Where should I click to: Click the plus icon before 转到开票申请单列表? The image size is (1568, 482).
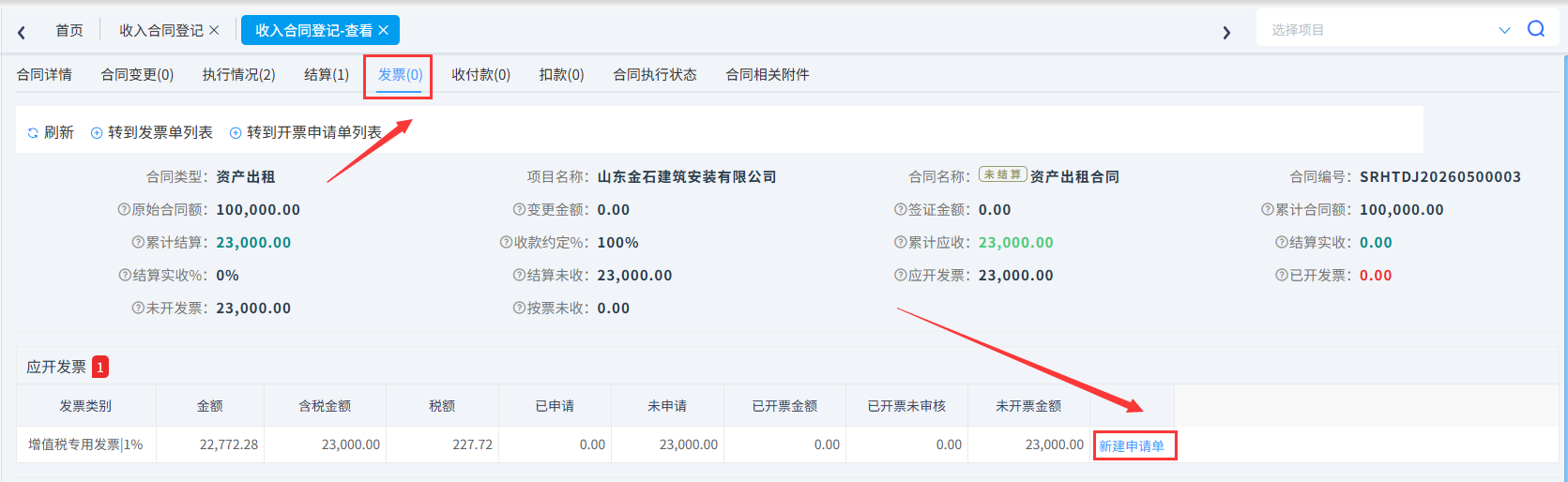(x=236, y=133)
